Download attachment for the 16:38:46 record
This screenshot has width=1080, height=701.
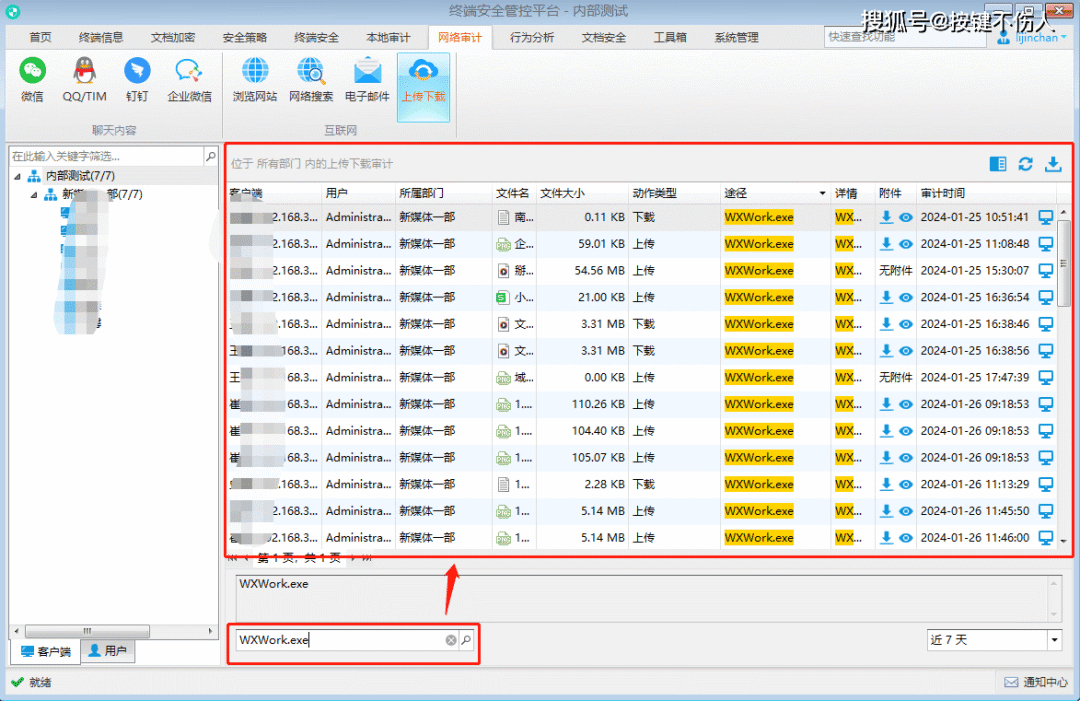[x=886, y=324]
